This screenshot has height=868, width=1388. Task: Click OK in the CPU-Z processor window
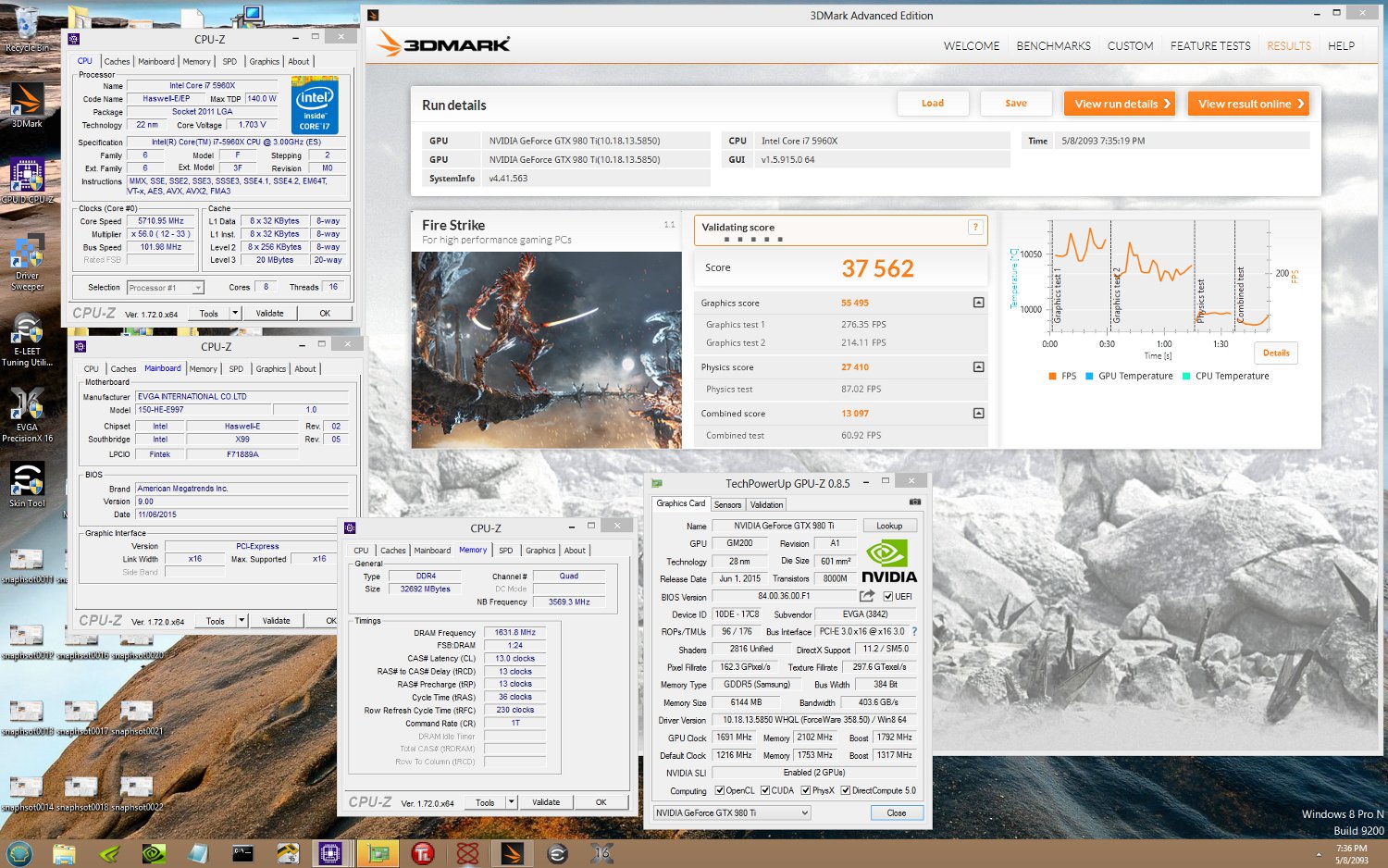[325, 314]
